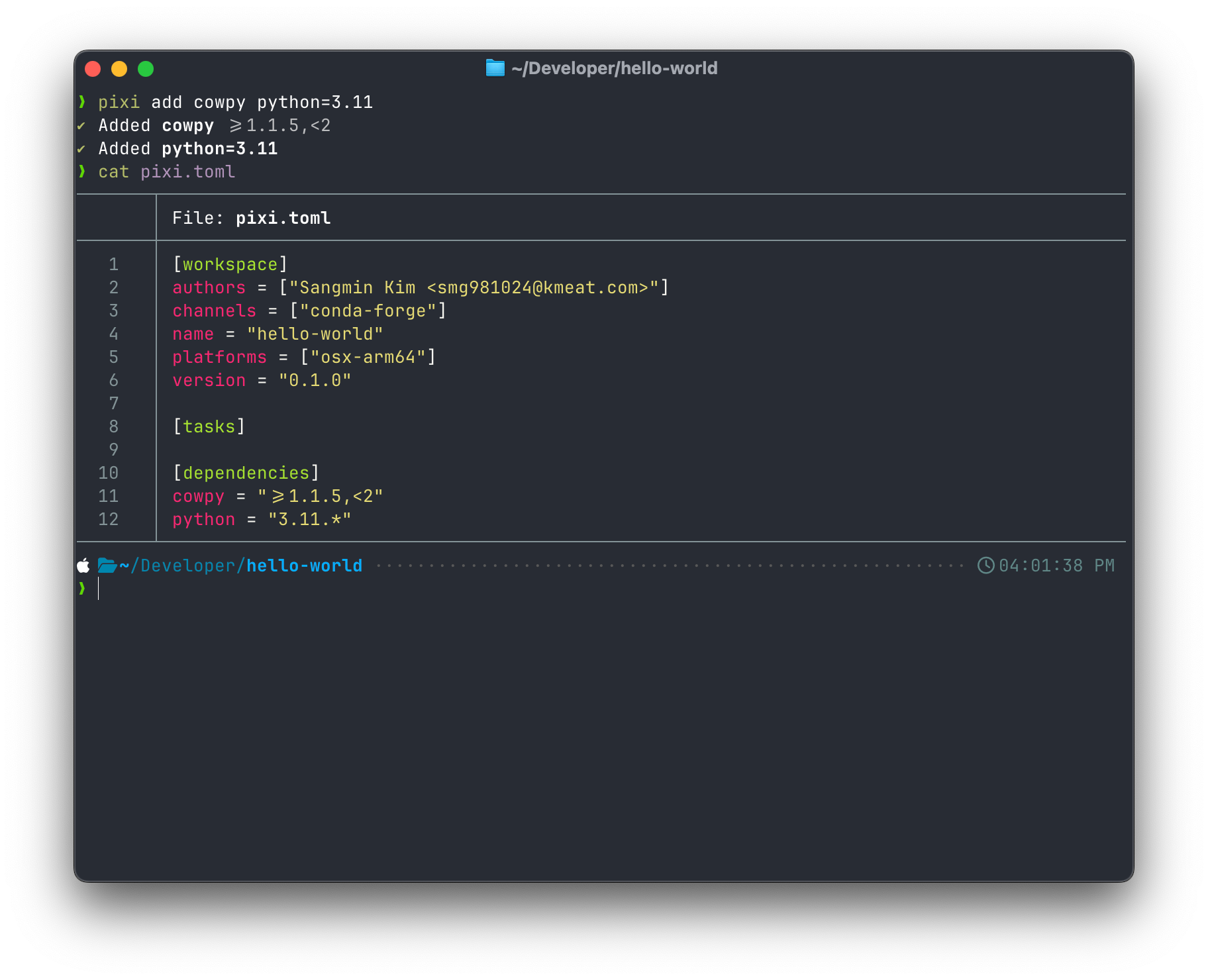Click the green prompt arrow before pixi add

click(82, 102)
